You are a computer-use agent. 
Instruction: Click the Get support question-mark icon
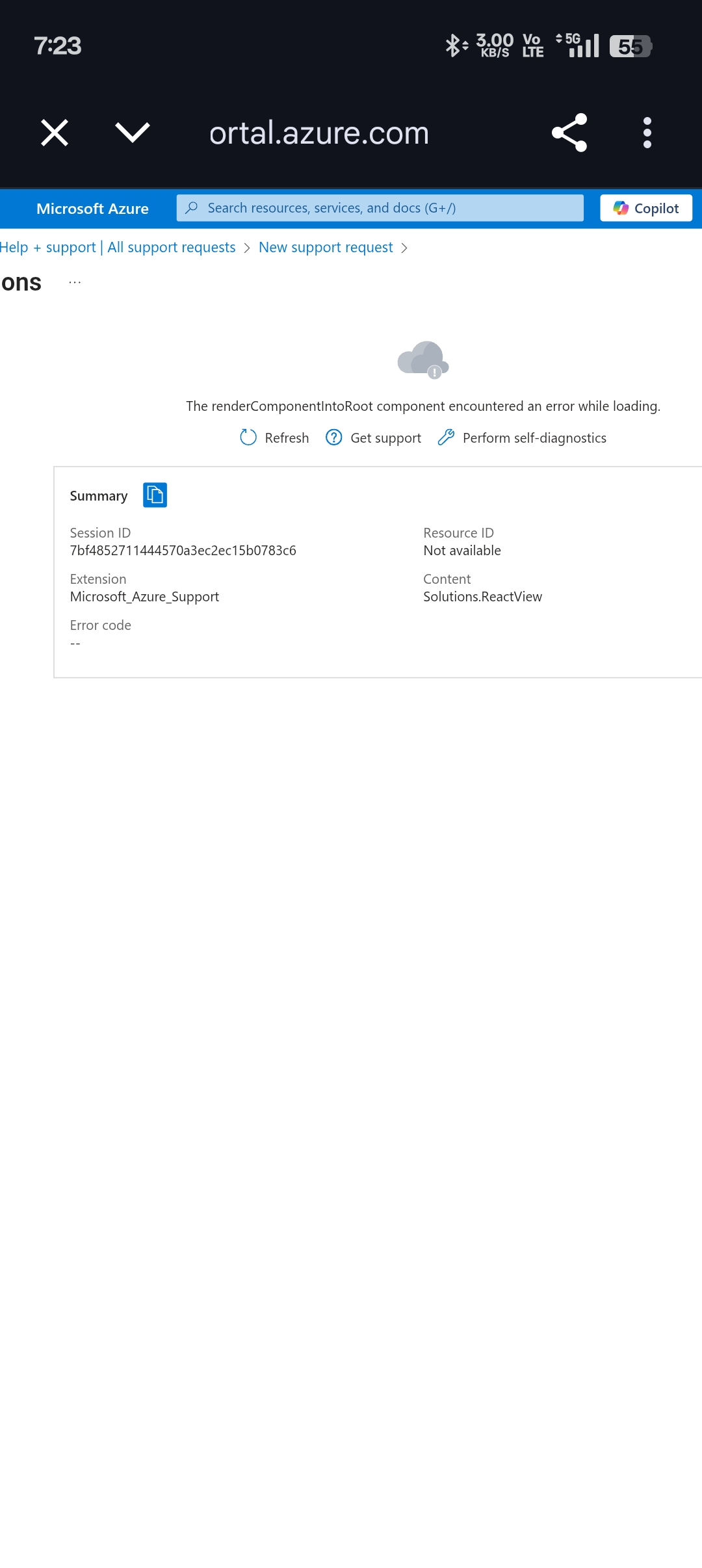tap(334, 438)
